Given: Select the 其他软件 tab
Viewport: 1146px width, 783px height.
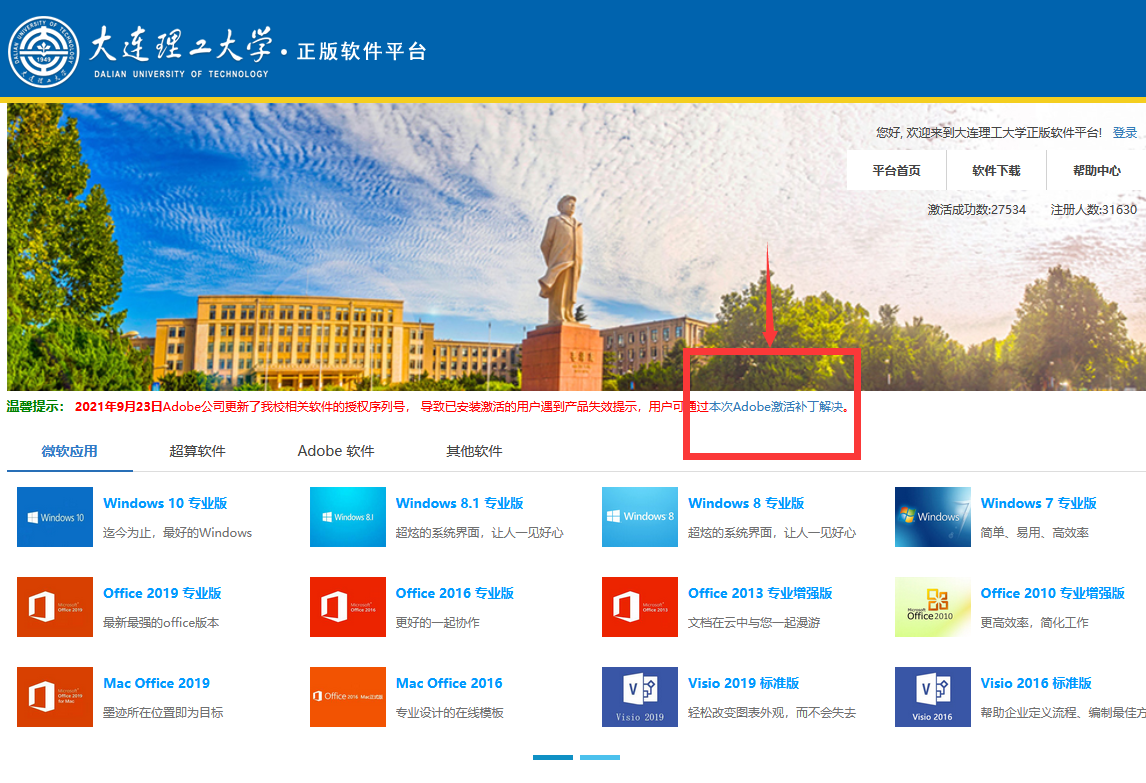Looking at the screenshot, I should (474, 451).
